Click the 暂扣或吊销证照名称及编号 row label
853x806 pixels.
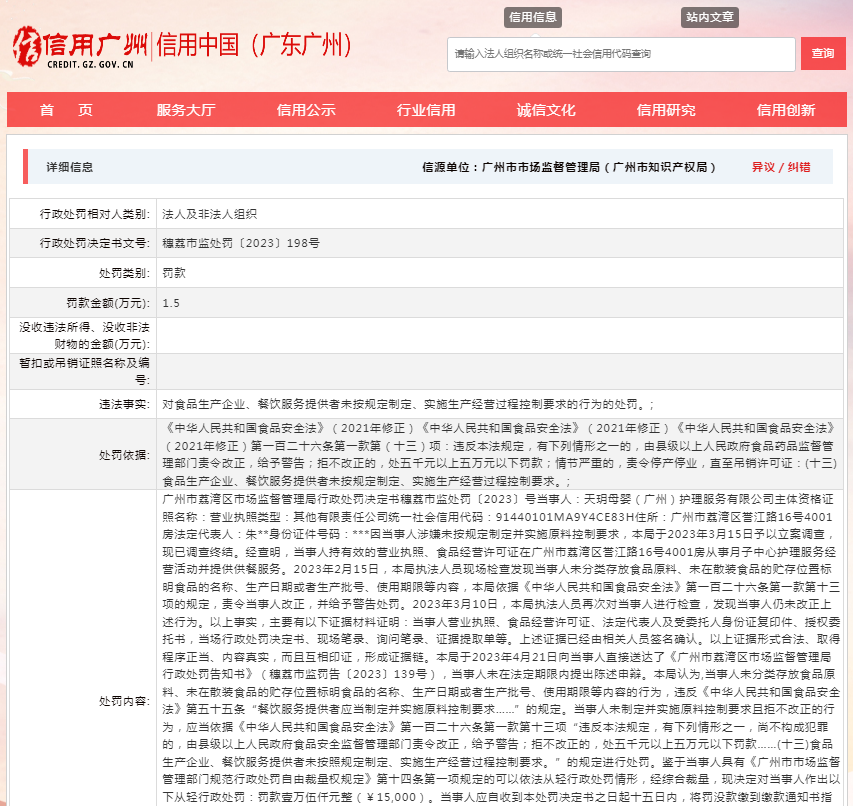tap(84, 371)
